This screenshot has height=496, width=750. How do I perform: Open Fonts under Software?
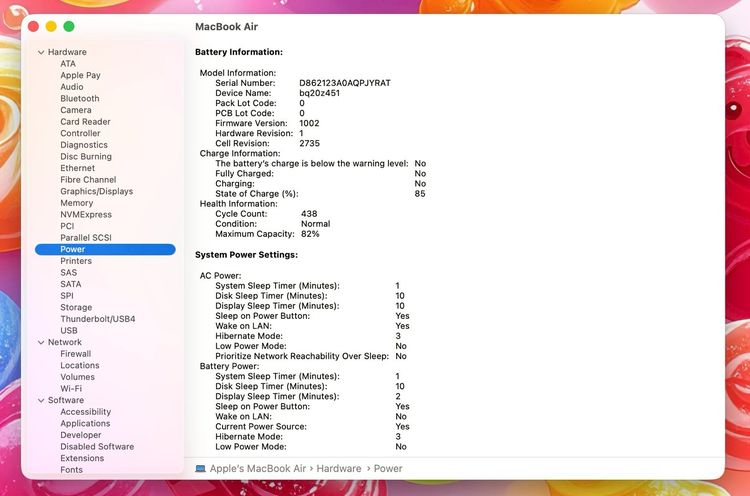pyautogui.click(x=71, y=470)
